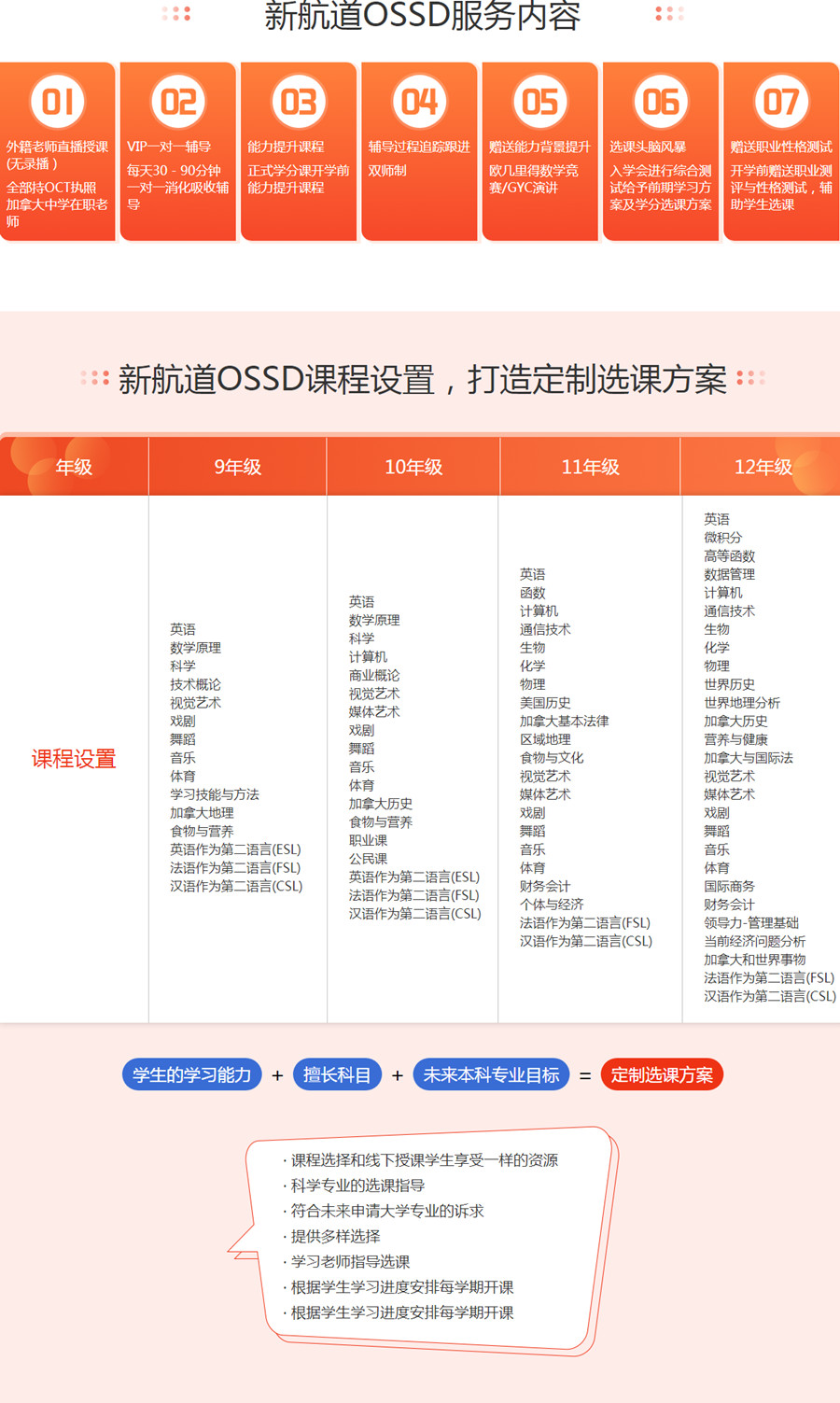Select the 06 选课头脑风暴 badge
The width and height of the screenshot is (840, 1403).
click(661, 101)
